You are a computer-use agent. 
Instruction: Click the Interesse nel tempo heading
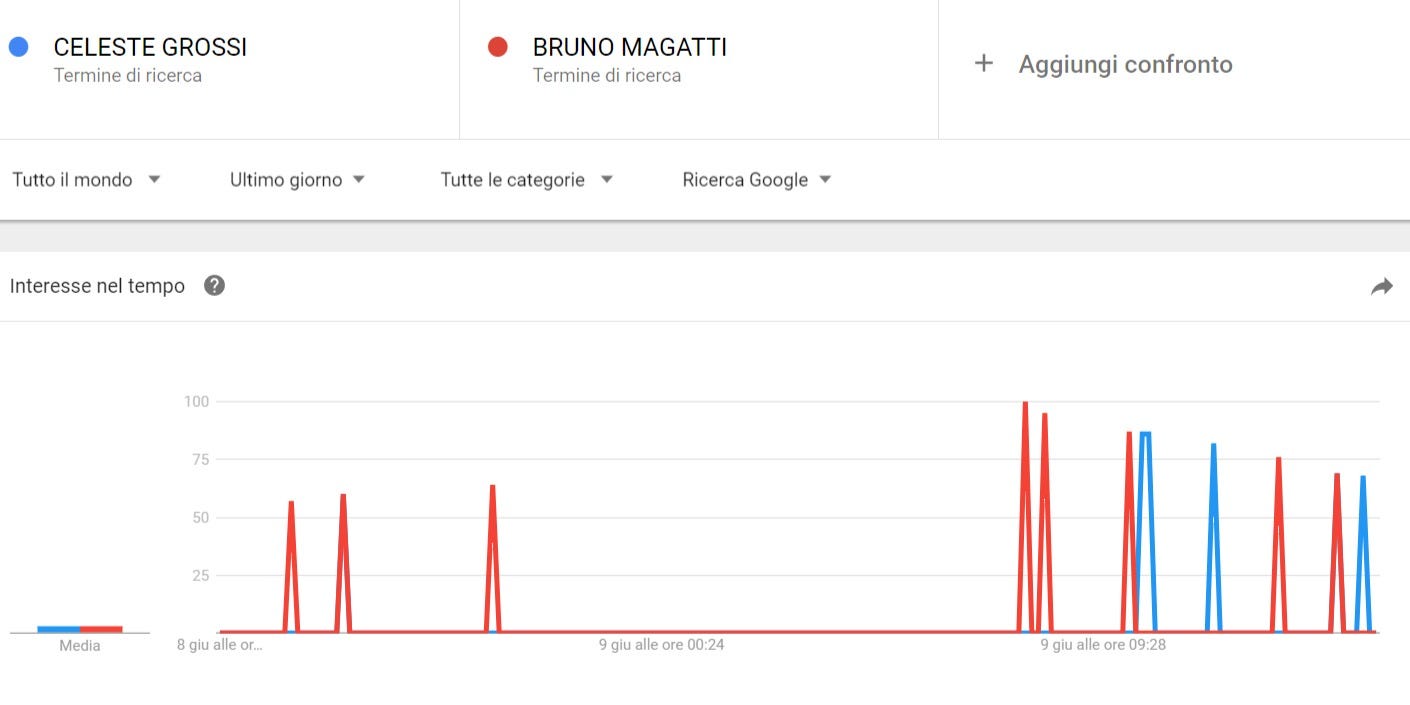(97, 286)
